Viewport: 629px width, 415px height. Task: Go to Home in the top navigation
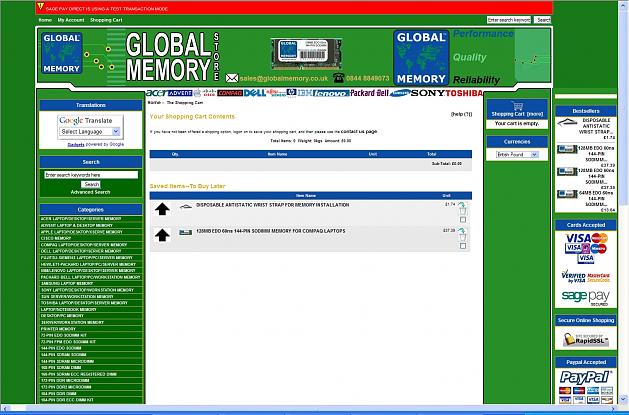[x=45, y=20]
